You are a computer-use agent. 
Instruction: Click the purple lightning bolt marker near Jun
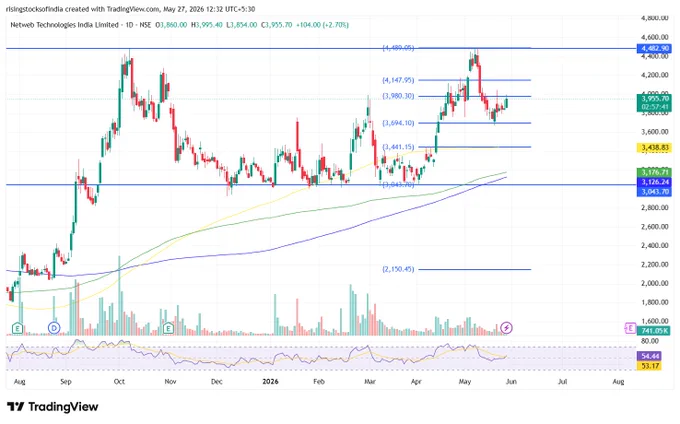click(x=507, y=328)
